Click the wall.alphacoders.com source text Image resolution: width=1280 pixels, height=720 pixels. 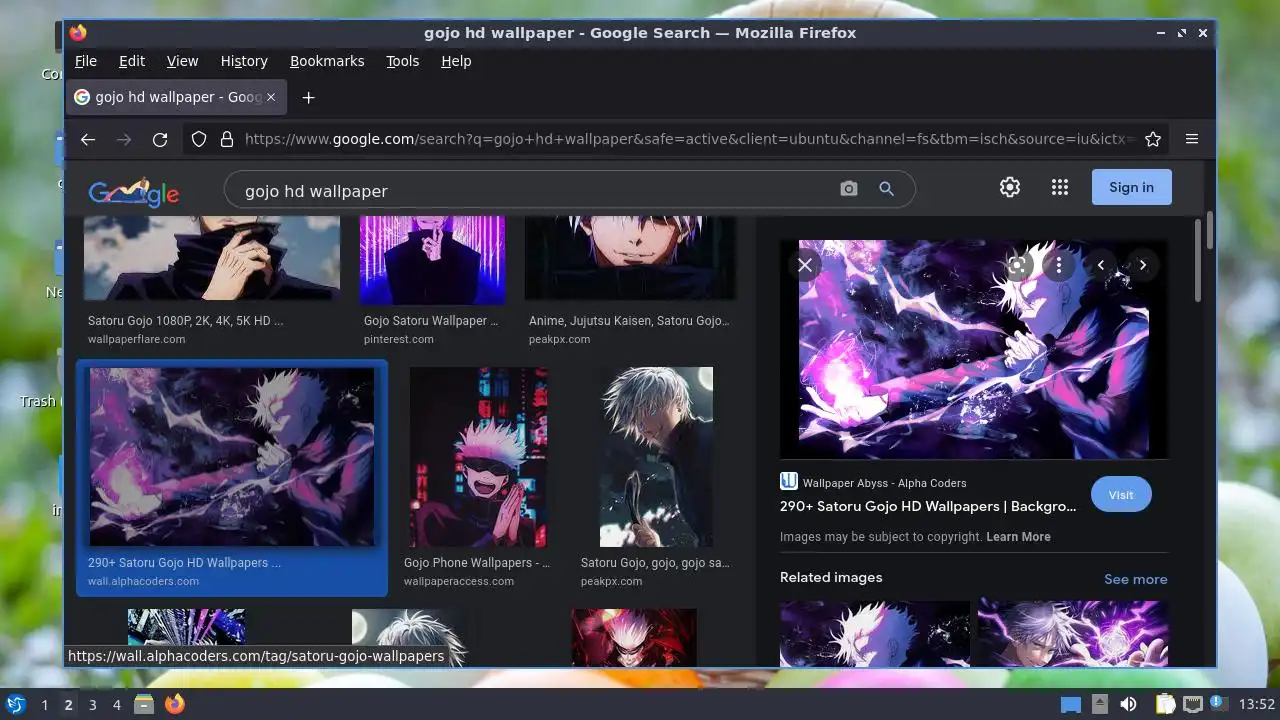point(143,581)
